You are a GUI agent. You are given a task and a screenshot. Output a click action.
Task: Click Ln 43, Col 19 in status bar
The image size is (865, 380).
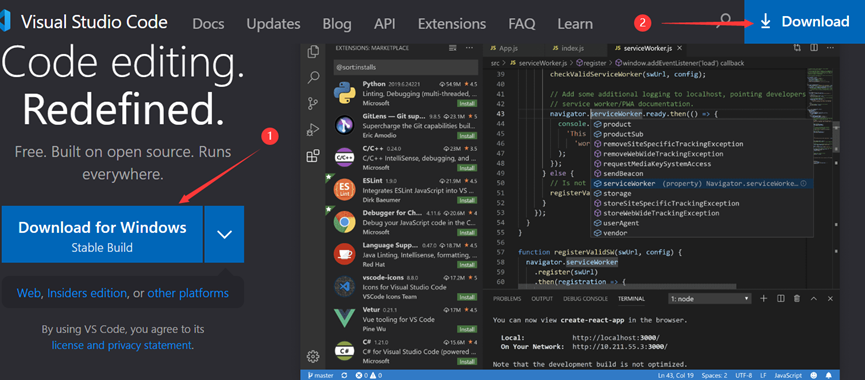click(x=675, y=375)
